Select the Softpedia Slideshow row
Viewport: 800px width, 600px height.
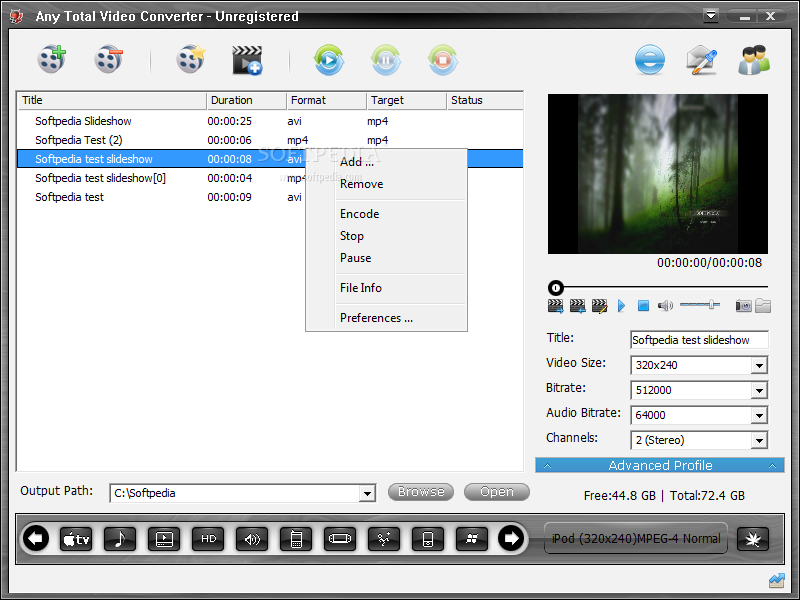click(x=270, y=121)
